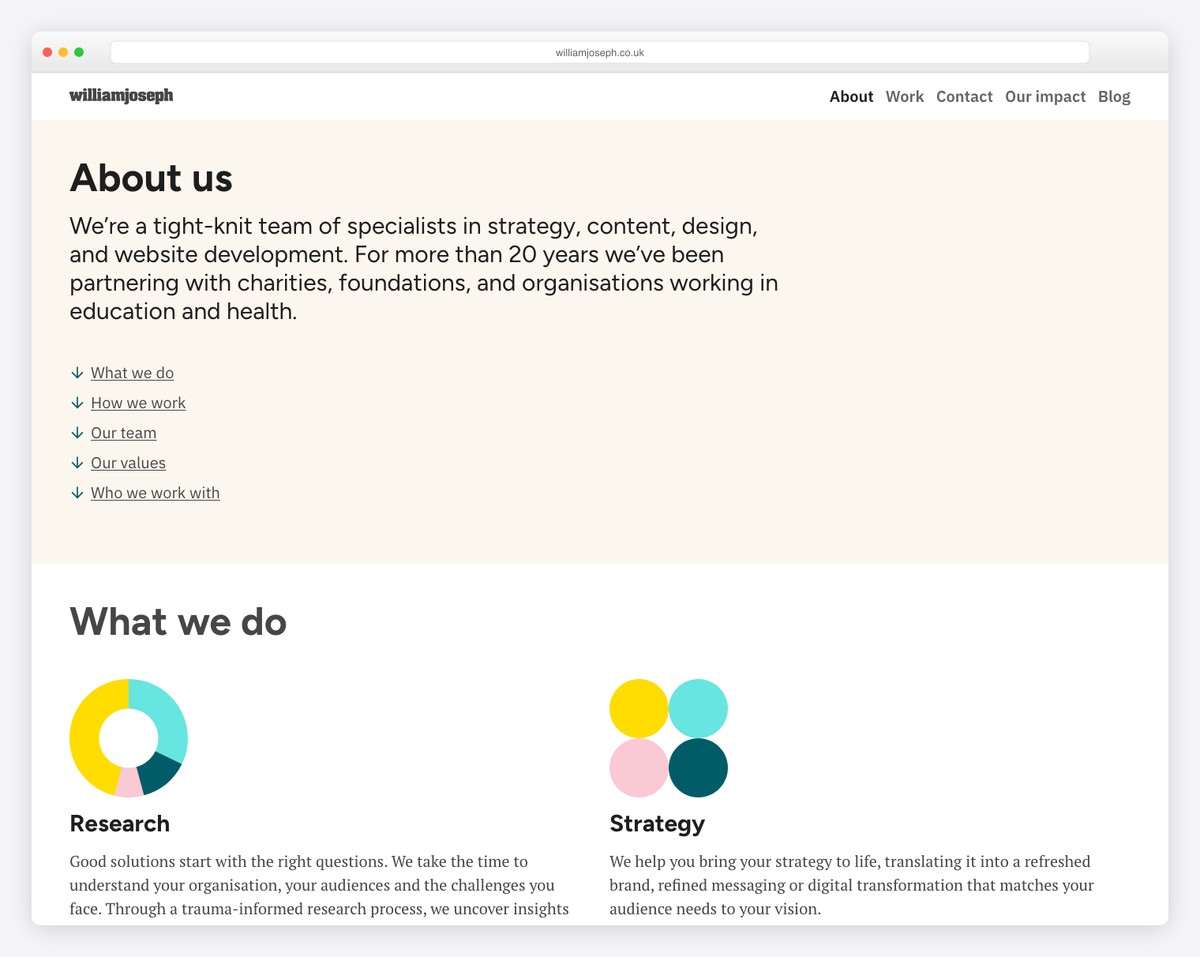Click the Strategy four-circles icon

(x=668, y=738)
